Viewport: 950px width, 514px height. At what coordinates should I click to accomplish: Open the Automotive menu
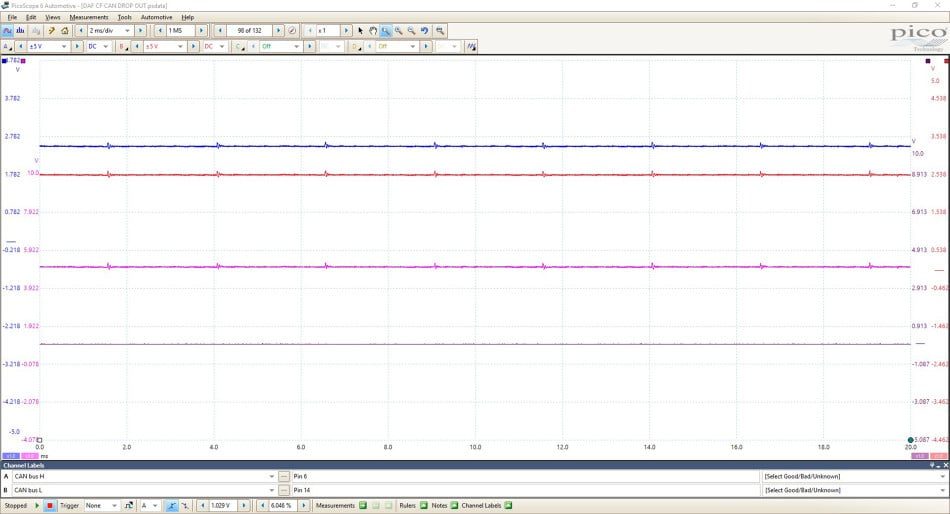click(156, 18)
